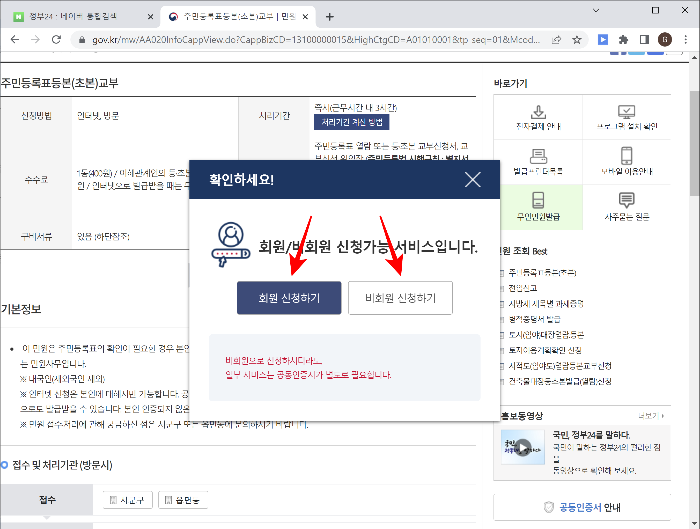Click the scrollbar down arrow
Screen dimensions: 700x529
click(695, 524)
